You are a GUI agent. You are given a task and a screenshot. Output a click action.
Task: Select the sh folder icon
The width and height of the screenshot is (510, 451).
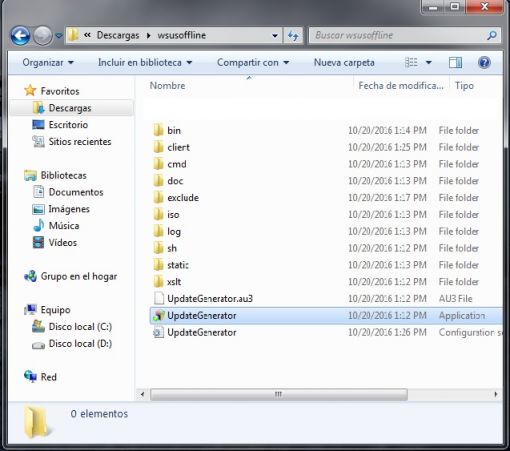pos(158,248)
